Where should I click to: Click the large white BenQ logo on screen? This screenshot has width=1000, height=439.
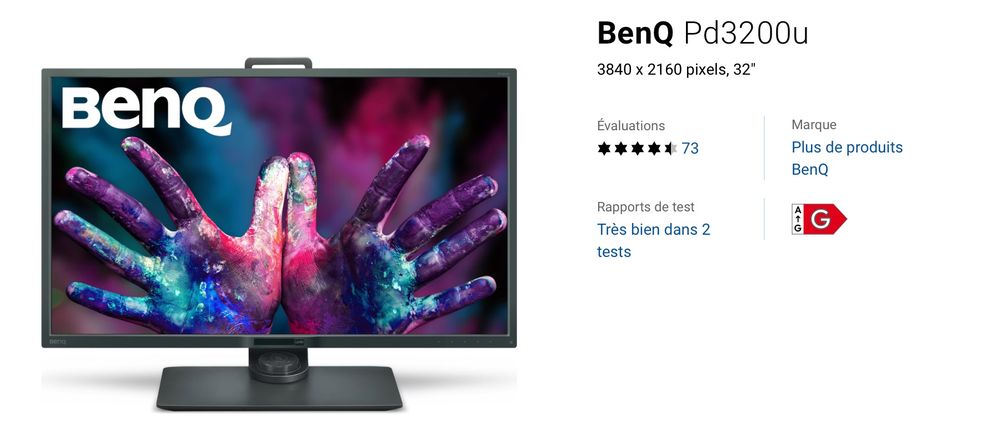coord(146,111)
